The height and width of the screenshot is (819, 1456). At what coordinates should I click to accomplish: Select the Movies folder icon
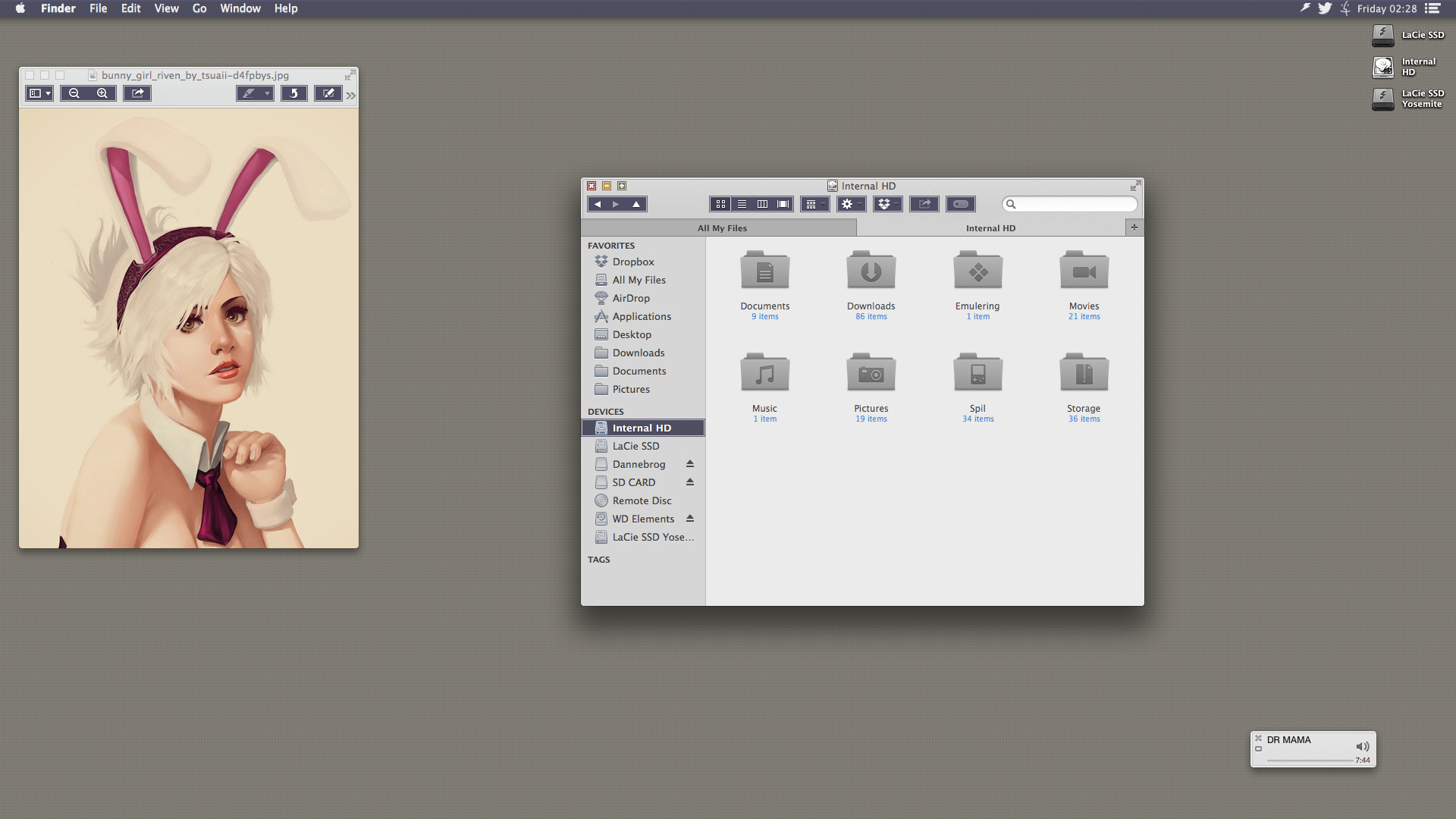click(x=1084, y=271)
